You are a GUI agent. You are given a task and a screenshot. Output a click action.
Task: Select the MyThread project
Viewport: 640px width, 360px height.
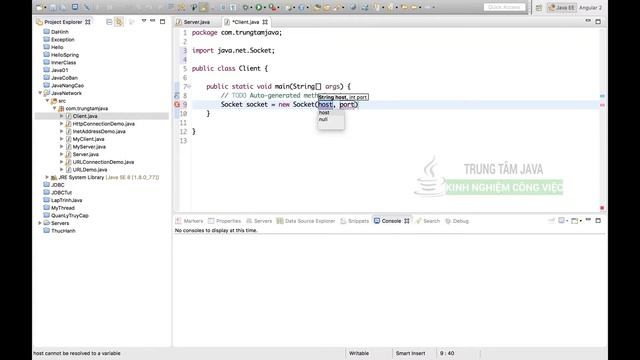[62, 208]
